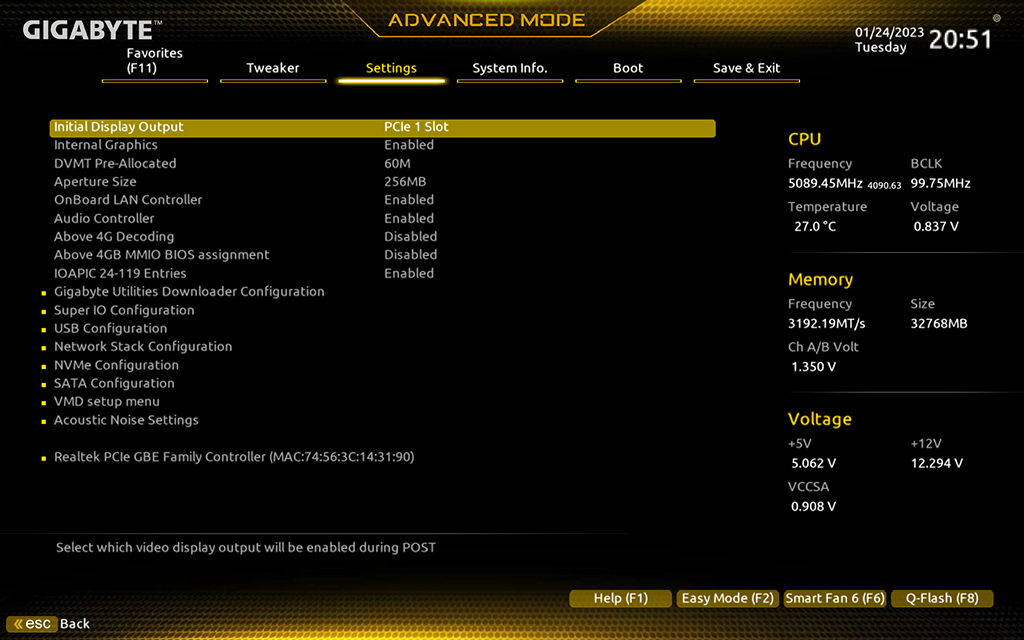Click the 01/24/2023 date text

coord(889,33)
